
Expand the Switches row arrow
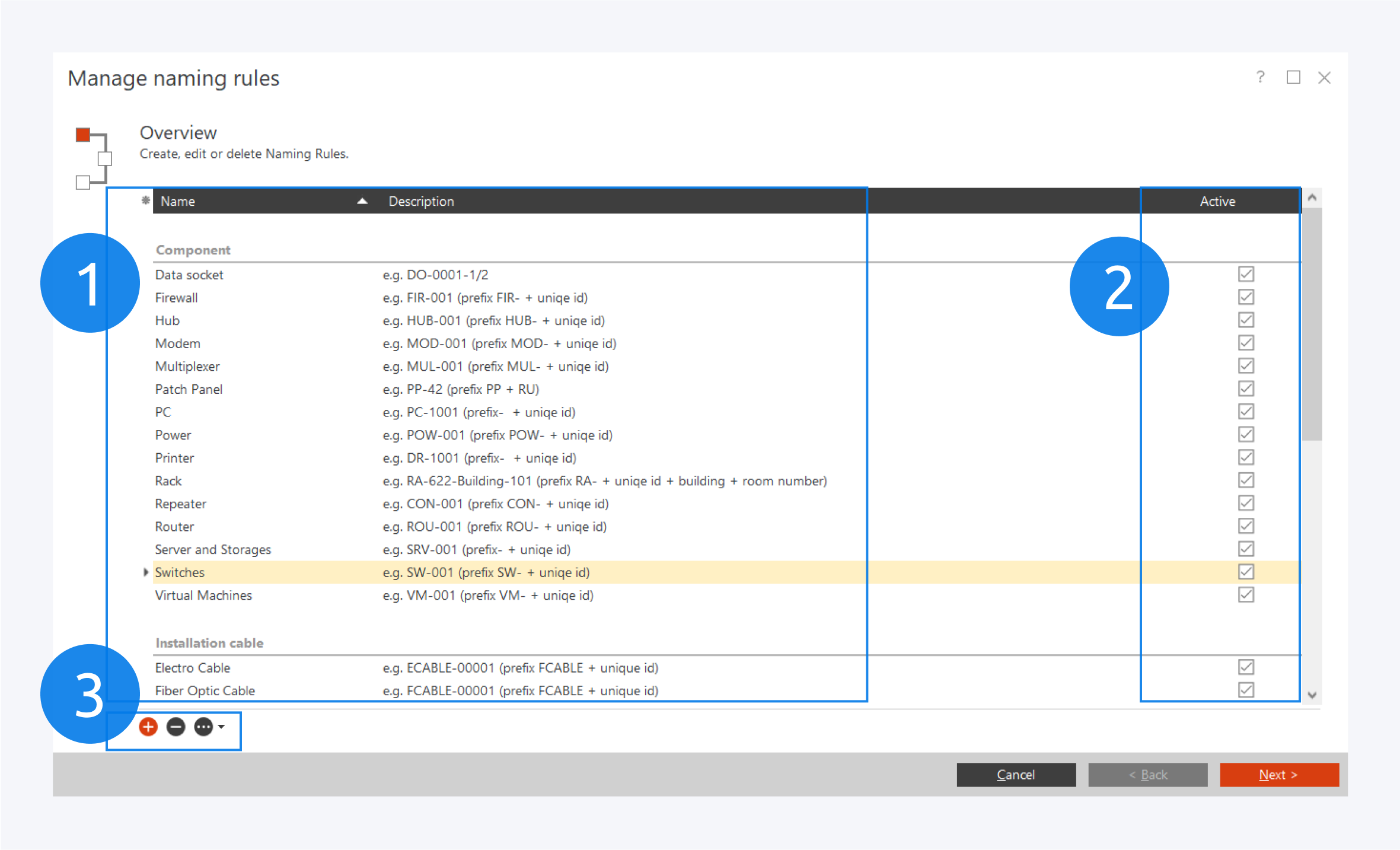point(146,572)
